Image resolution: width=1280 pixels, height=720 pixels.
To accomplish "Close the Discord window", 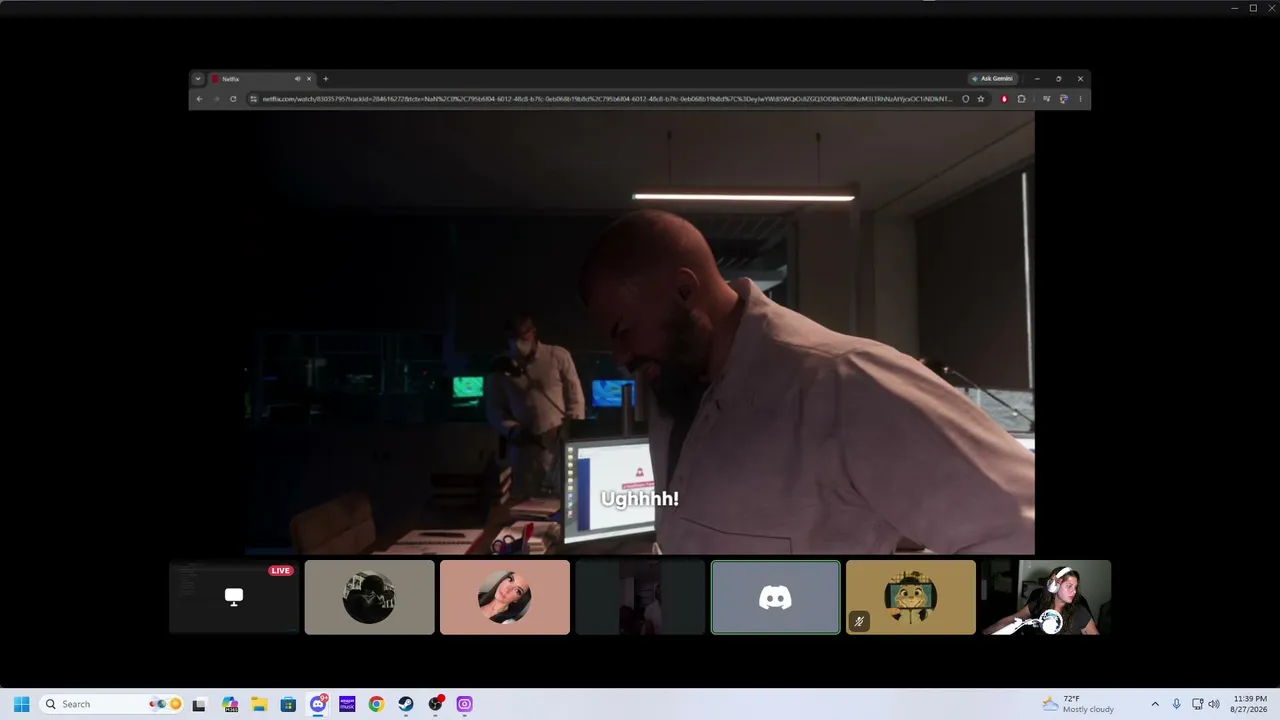I will (x=1271, y=8).
